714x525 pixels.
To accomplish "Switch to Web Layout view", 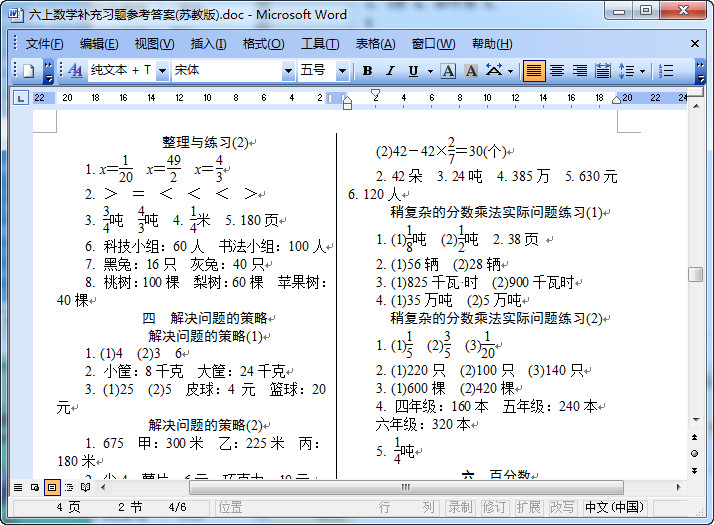I will point(35,488).
